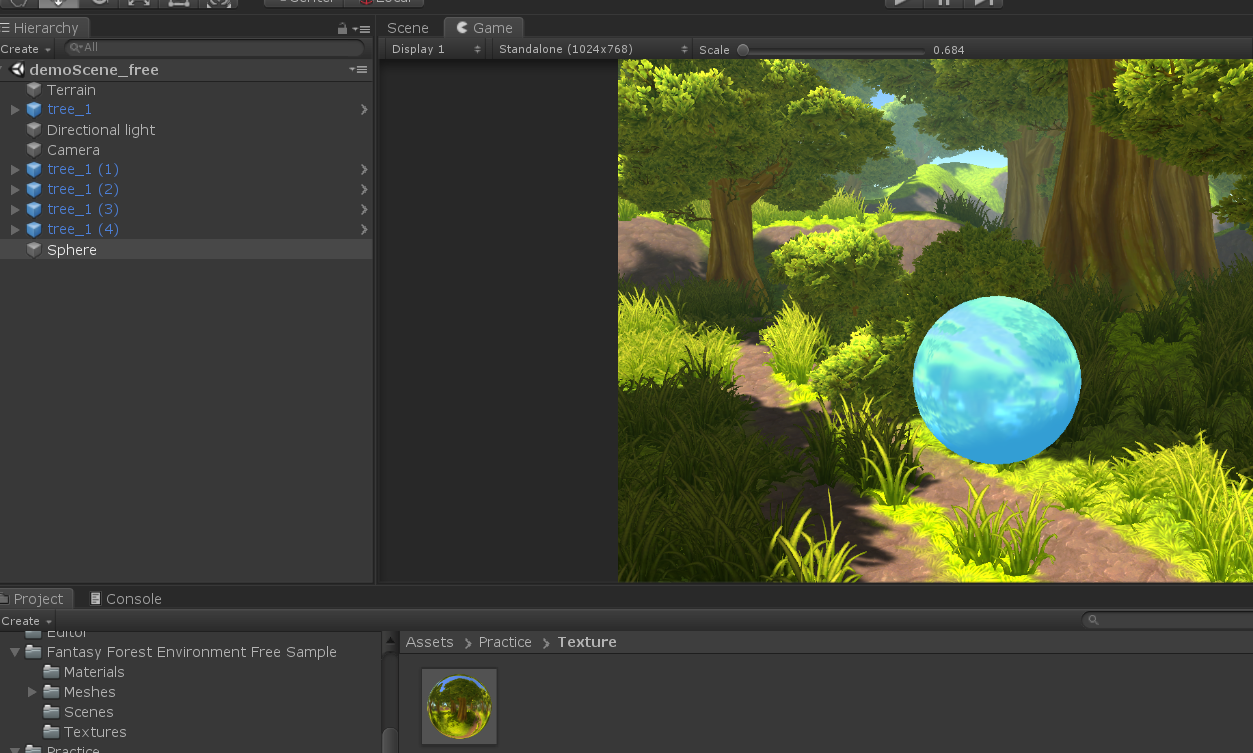The width and height of the screenshot is (1253, 753).
Task: Click the tree_1 (1) label
Action: pyautogui.click(x=83, y=169)
